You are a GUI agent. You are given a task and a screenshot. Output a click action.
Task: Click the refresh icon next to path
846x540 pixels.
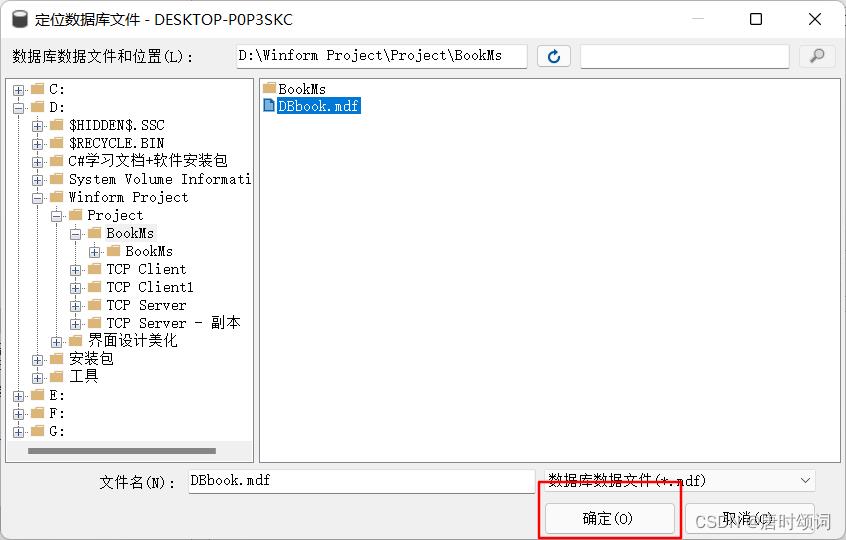554,56
